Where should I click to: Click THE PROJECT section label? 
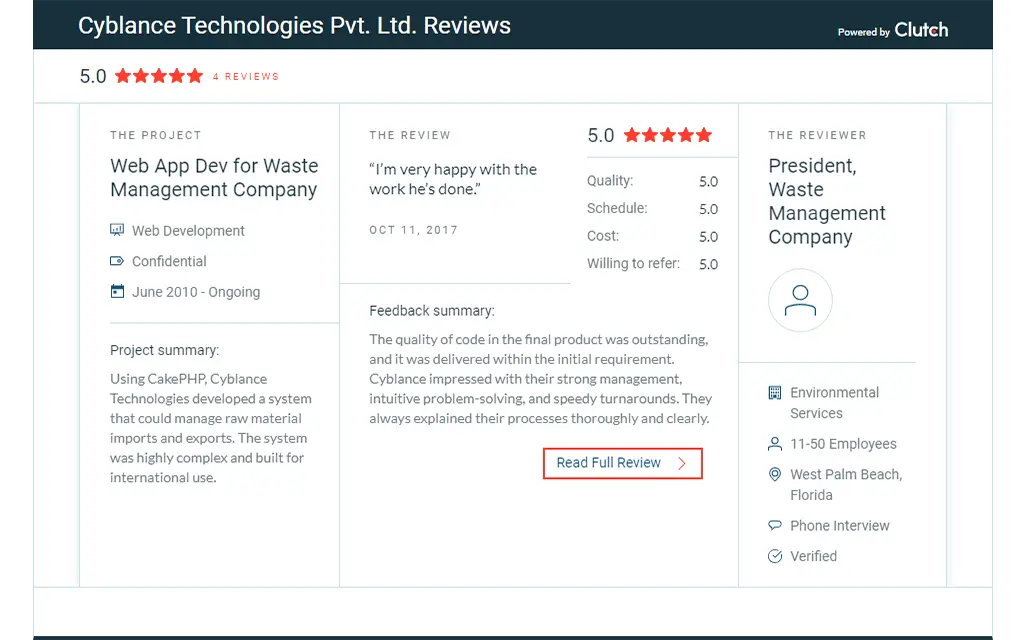(x=156, y=135)
